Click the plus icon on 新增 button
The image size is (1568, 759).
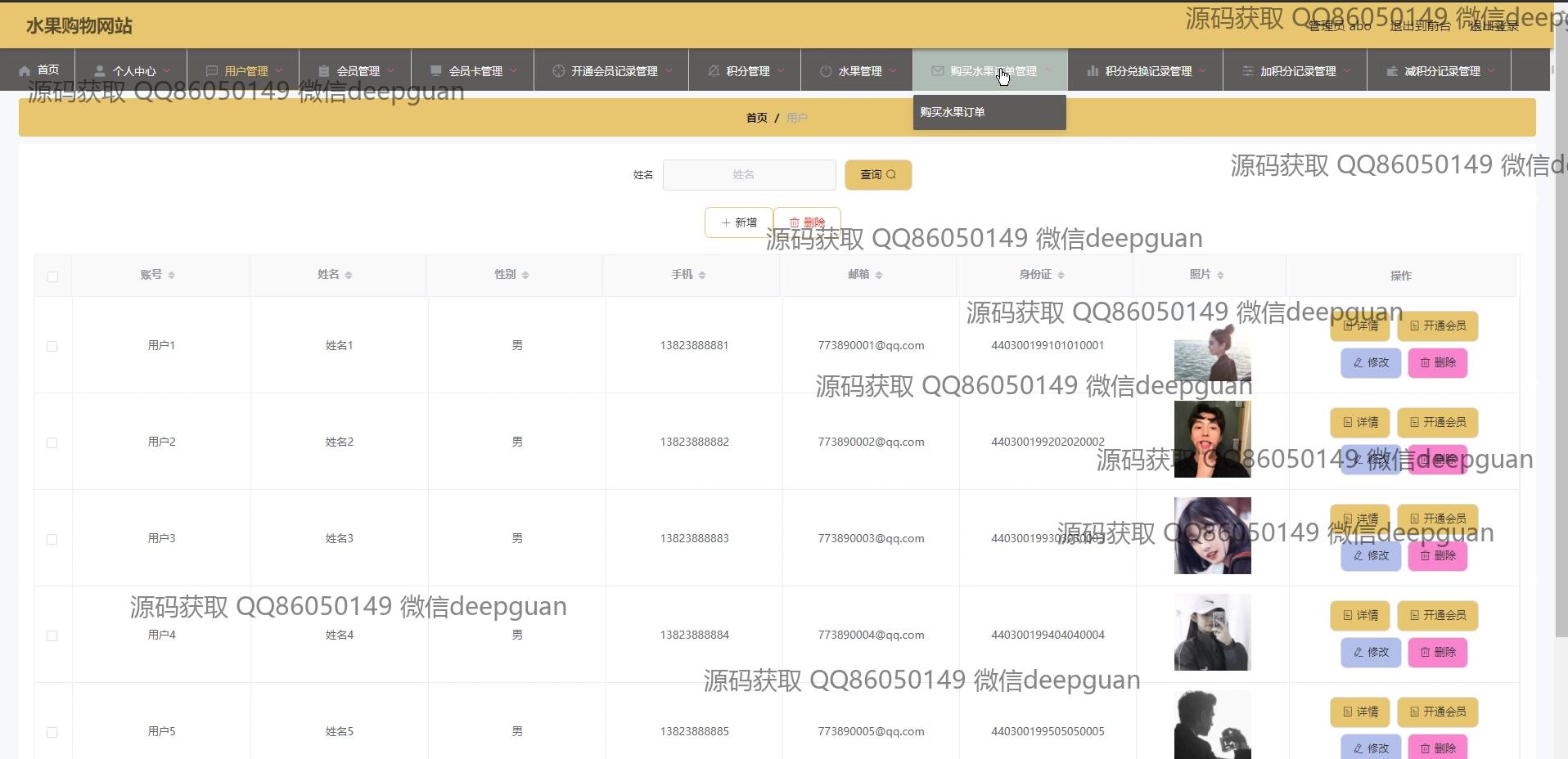click(x=725, y=222)
